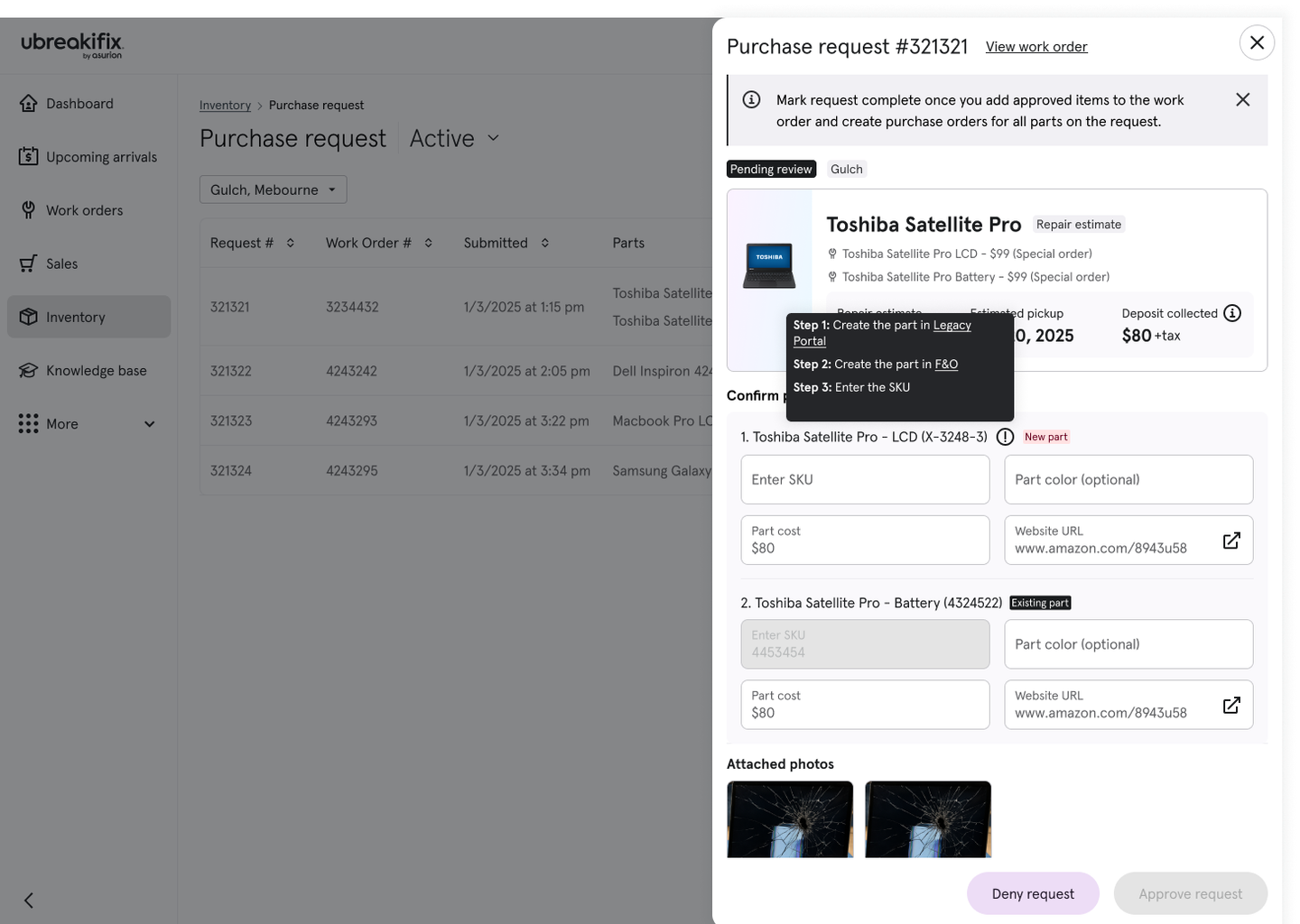Click the Toshiba laptop product image
The height and width of the screenshot is (924, 1300).
pos(769,265)
